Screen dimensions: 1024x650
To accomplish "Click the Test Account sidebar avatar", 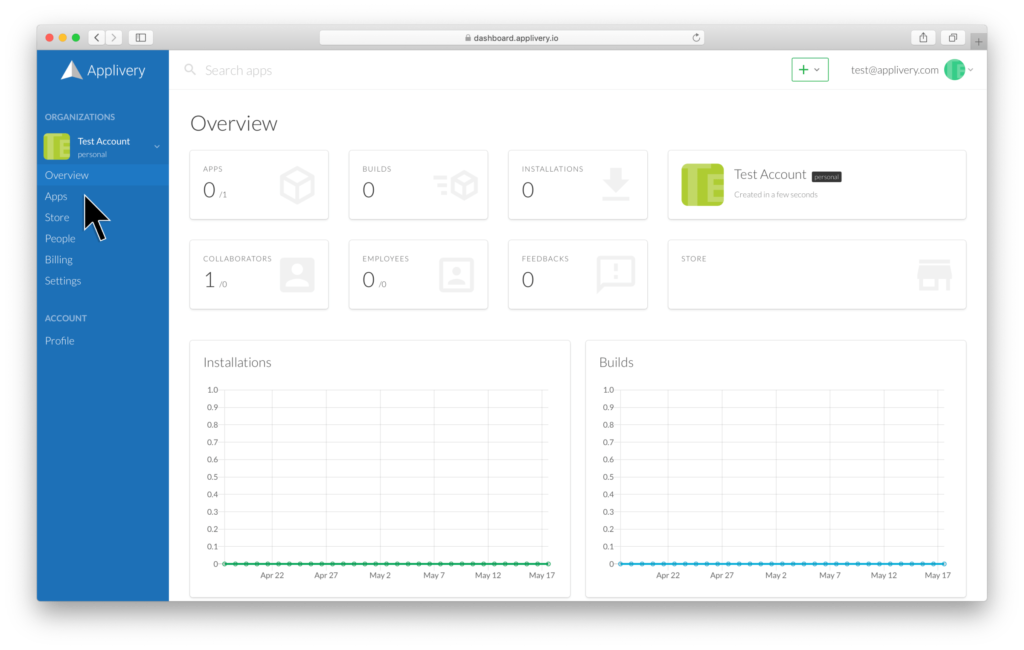I will click(x=57, y=146).
